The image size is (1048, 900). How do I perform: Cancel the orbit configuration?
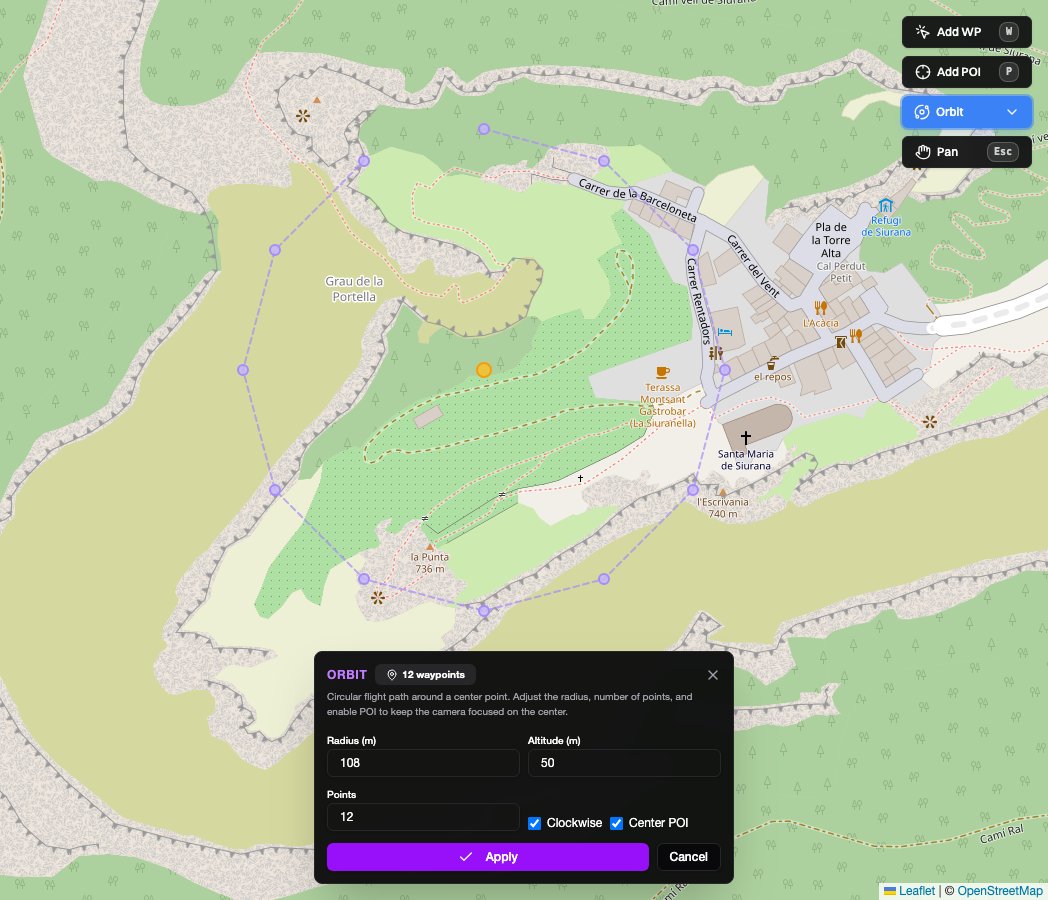pyautogui.click(x=688, y=857)
